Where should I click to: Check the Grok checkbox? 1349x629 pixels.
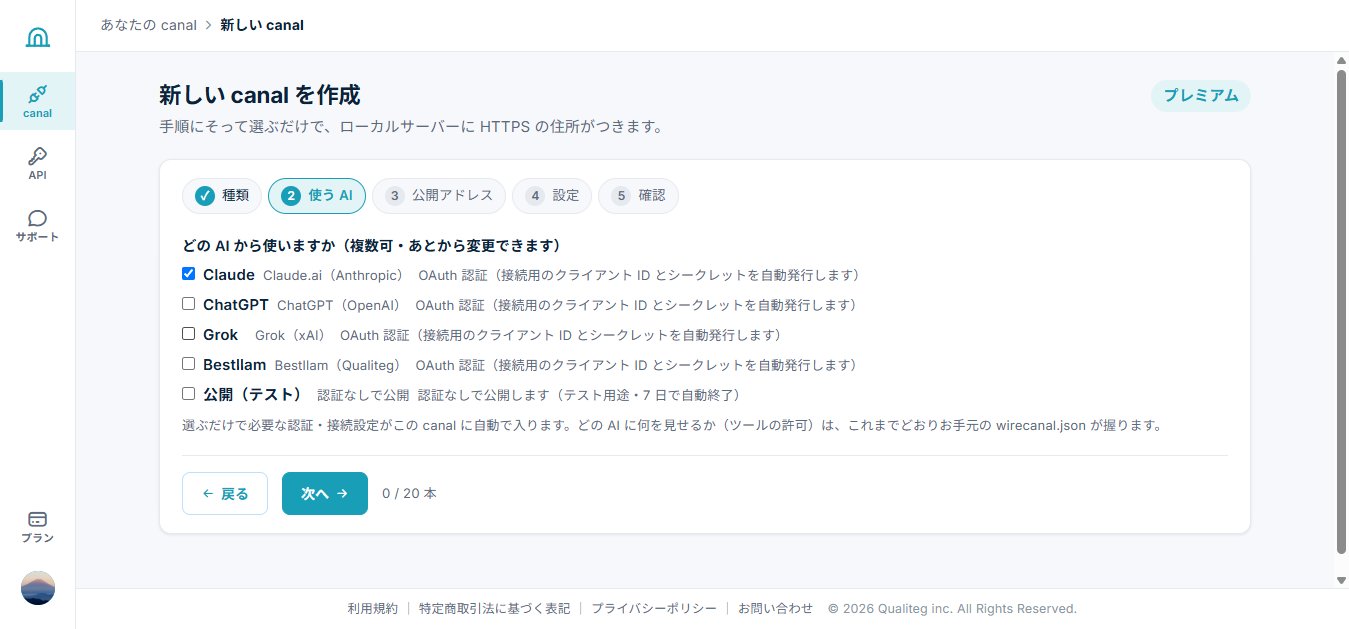point(188,334)
